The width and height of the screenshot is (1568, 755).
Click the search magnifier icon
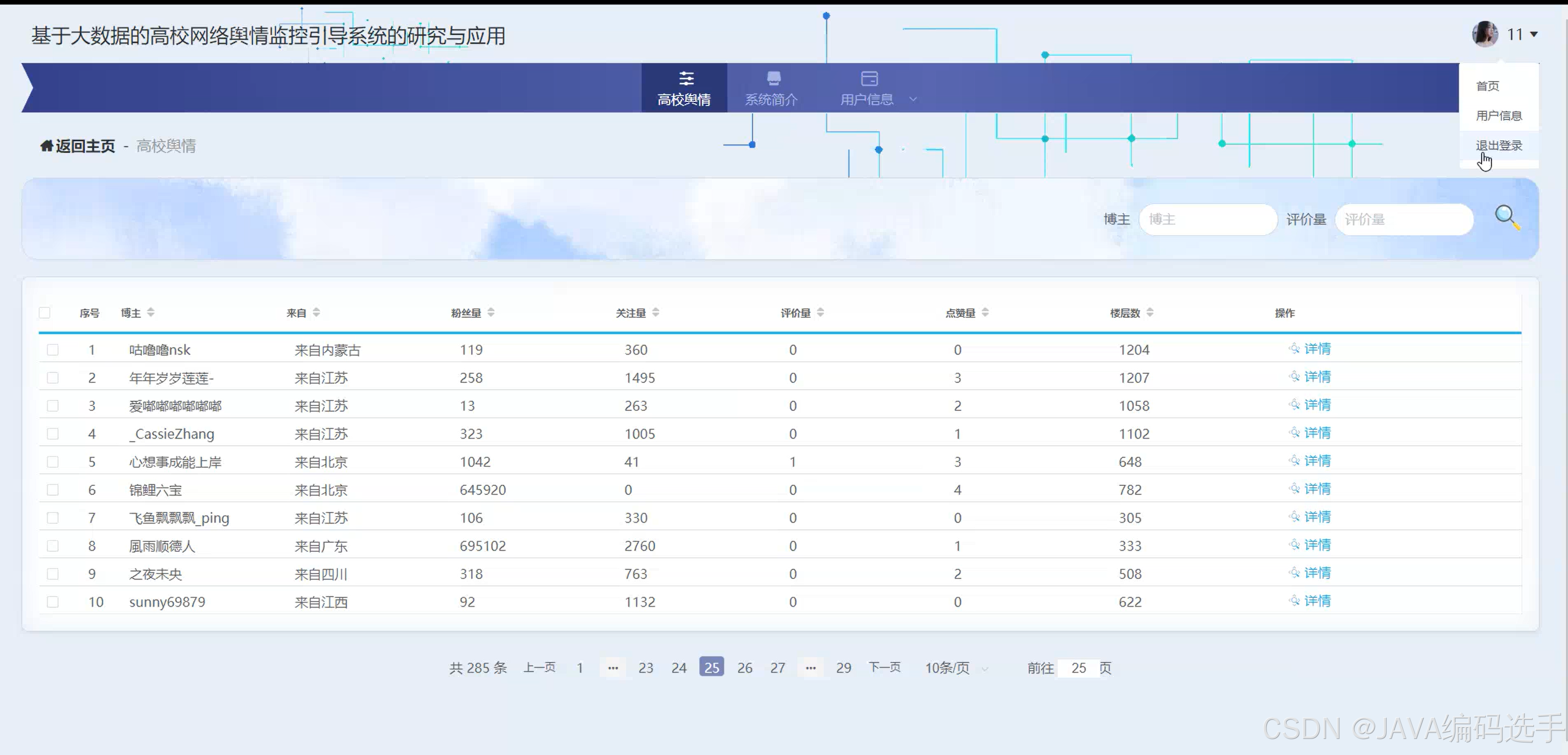pyautogui.click(x=1508, y=218)
